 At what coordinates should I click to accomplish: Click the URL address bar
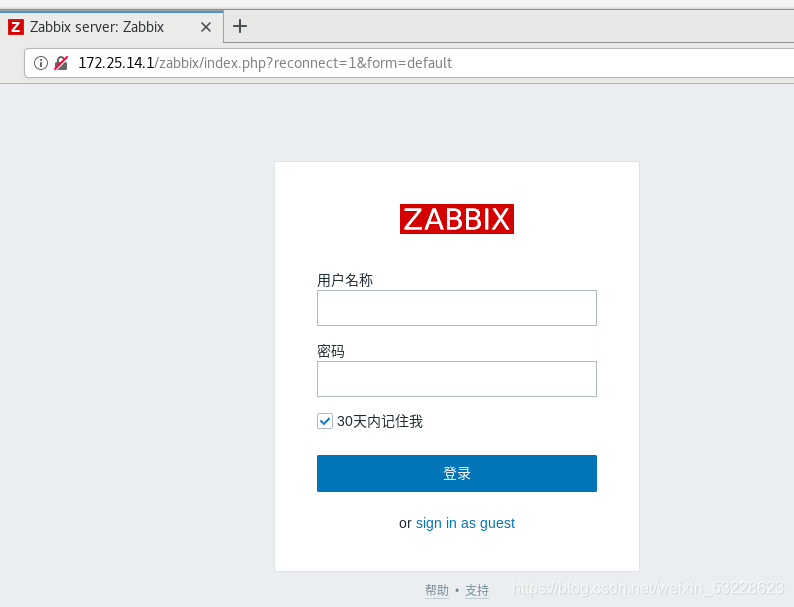click(x=408, y=63)
